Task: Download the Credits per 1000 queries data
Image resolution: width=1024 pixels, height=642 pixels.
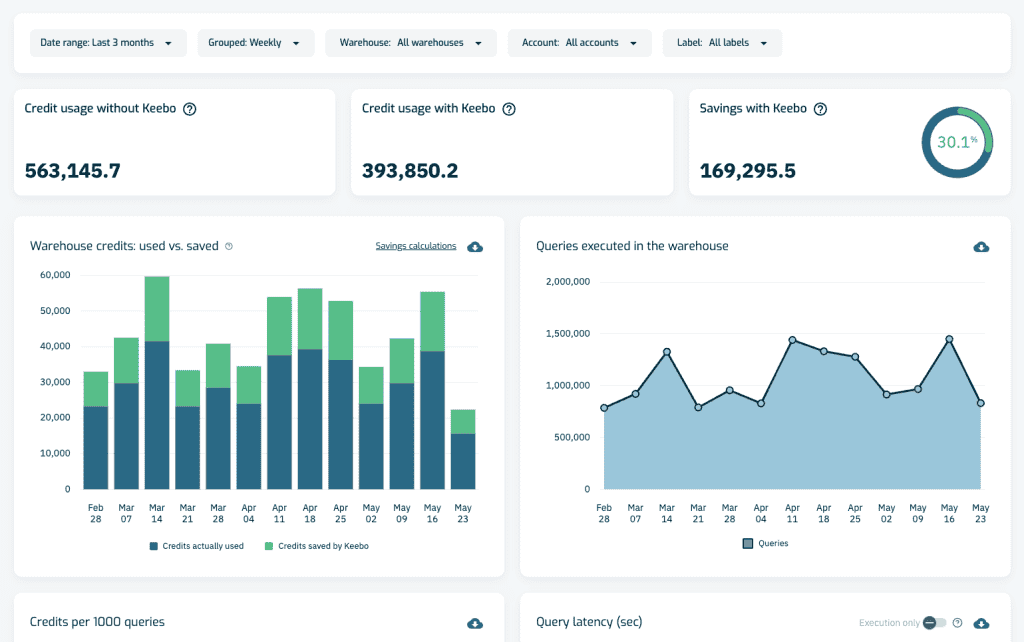Action: coord(475,624)
